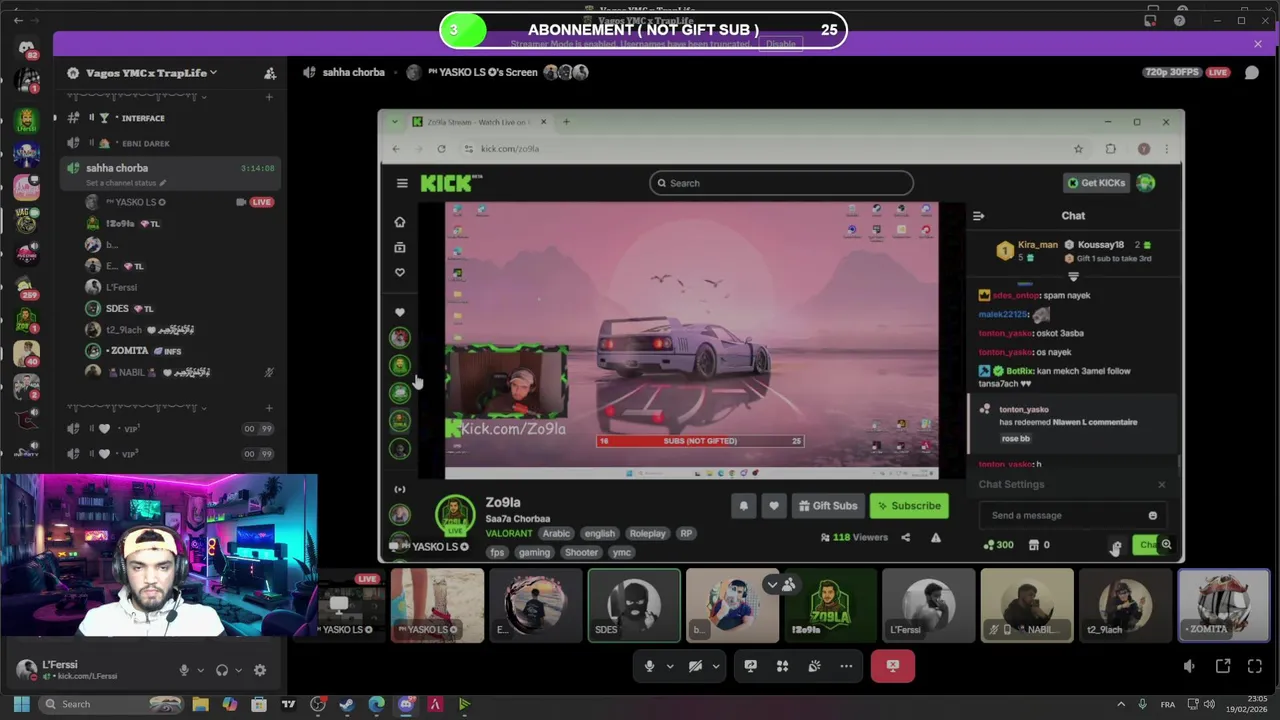Add channel with plus above INTERFACE category

[269, 97]
